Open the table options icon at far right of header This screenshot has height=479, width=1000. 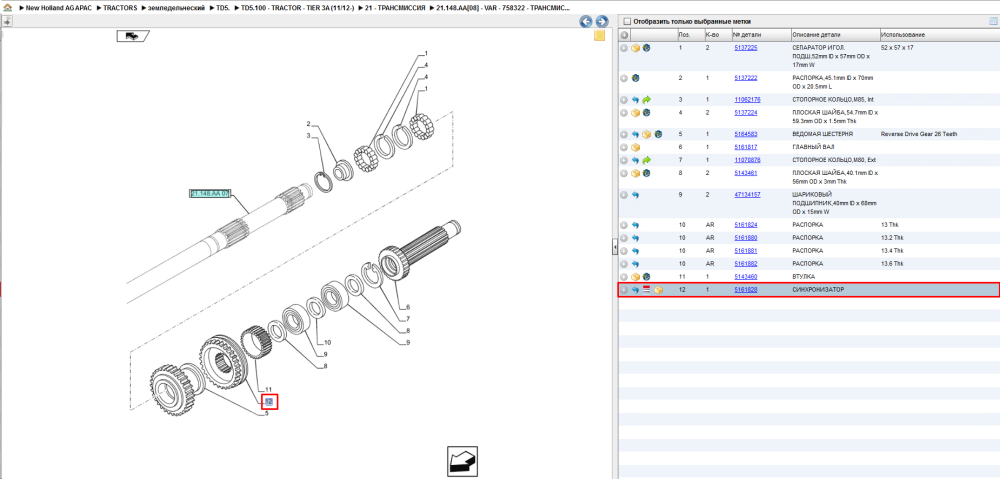coord(992,21)
